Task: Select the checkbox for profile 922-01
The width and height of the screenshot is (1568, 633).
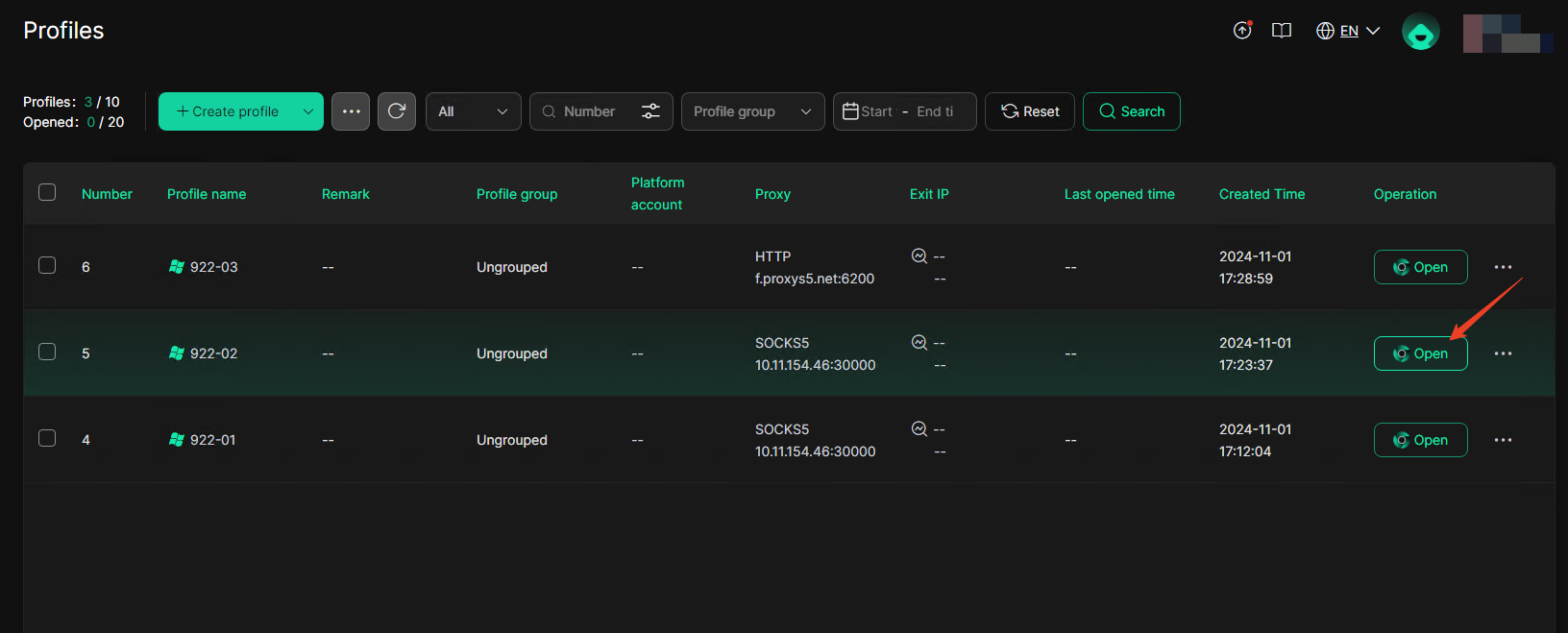Action: (x=47, y=438)
